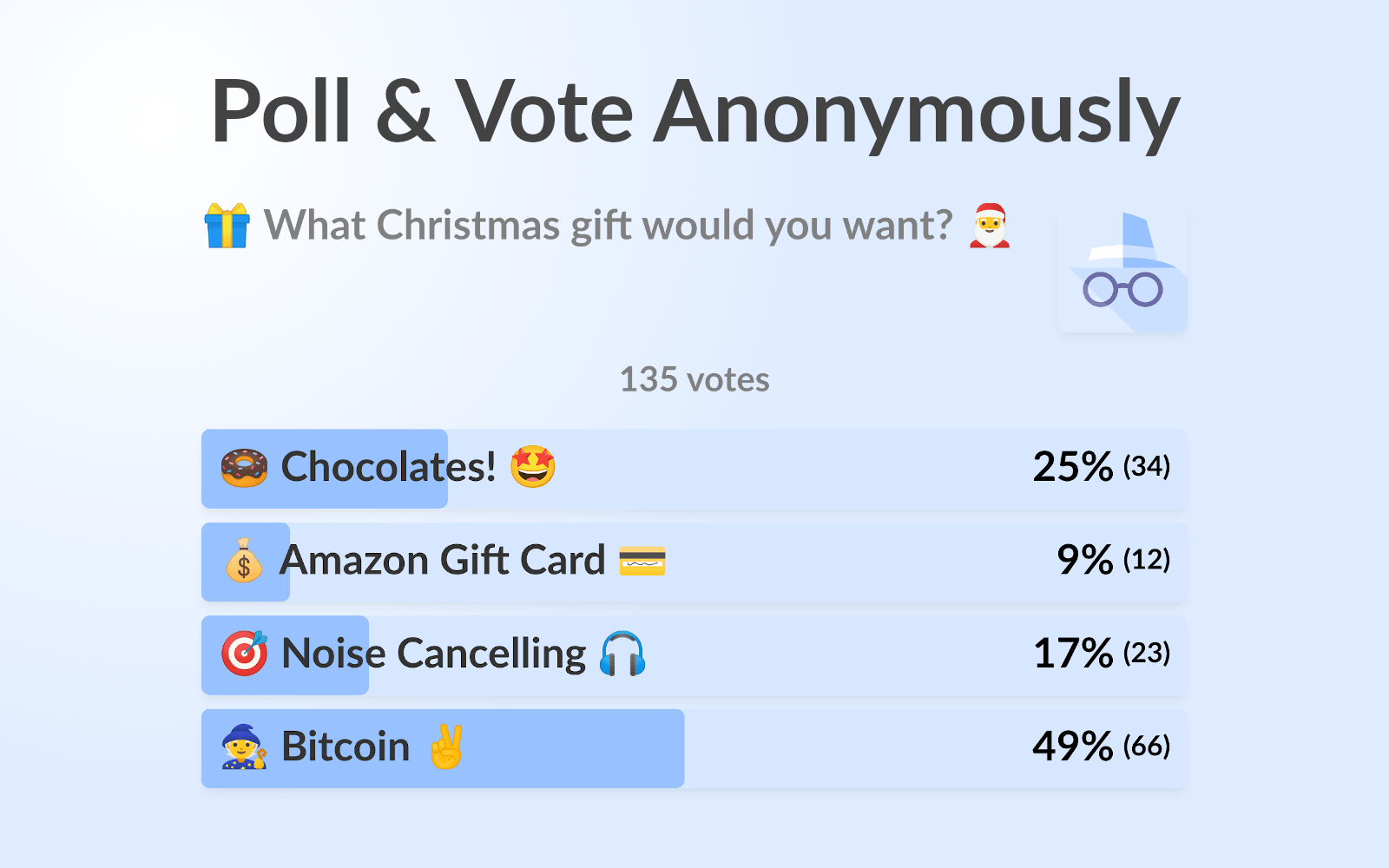This screenshot has width=1389, height=868.
Task: Click the Santa Claus emoji
Action: (x=990, y=226)
